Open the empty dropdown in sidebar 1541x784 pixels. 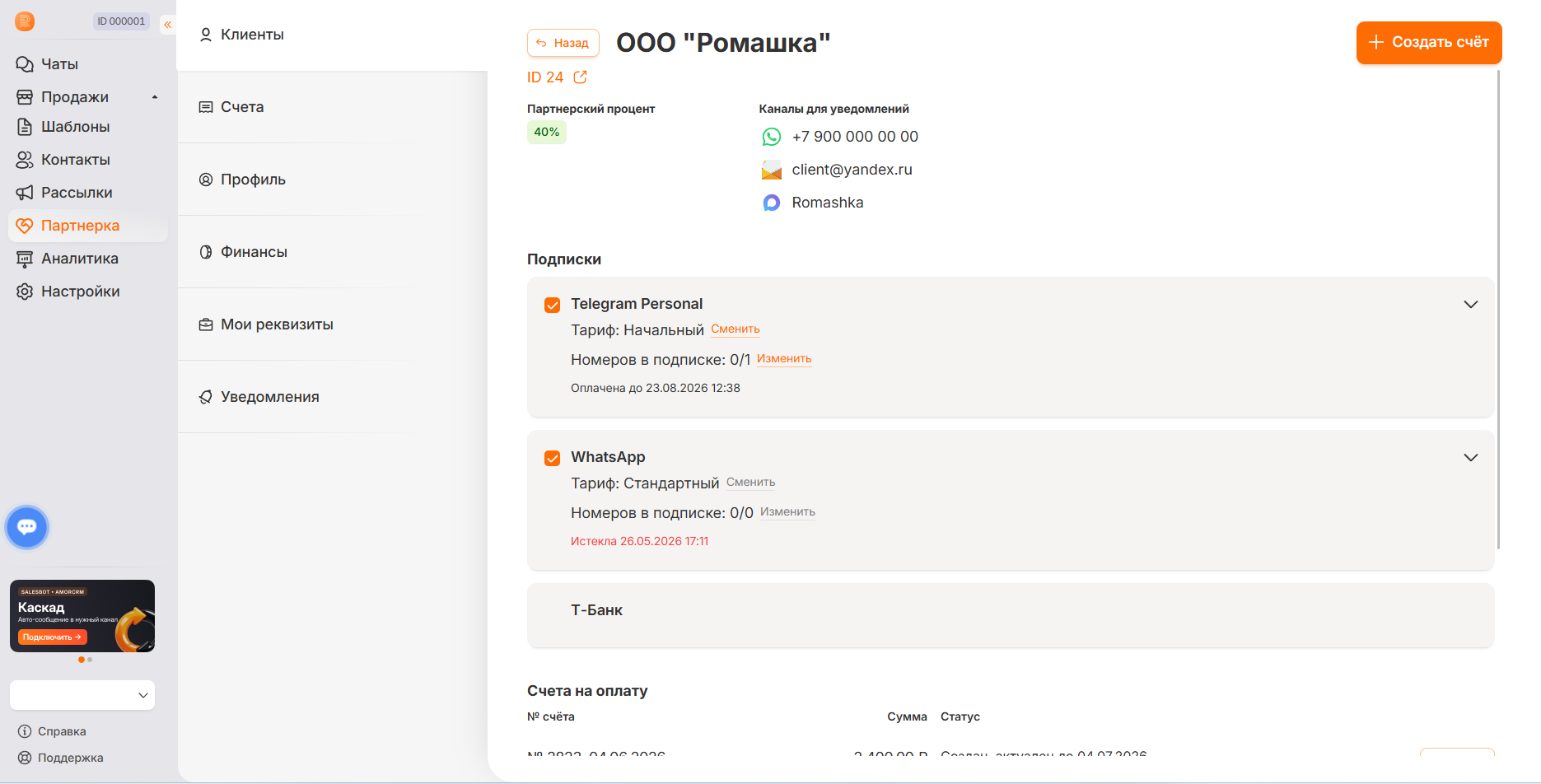coord(82,695)
